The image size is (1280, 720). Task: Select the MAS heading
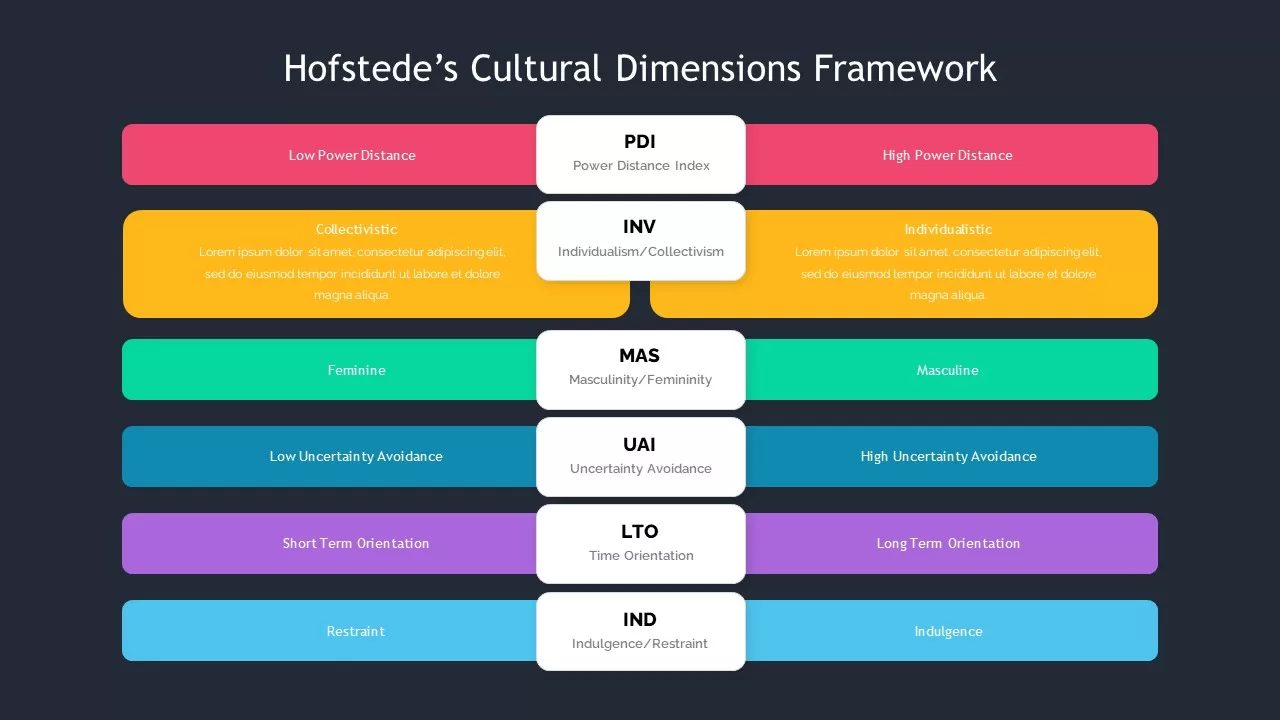tap(640, 356)
